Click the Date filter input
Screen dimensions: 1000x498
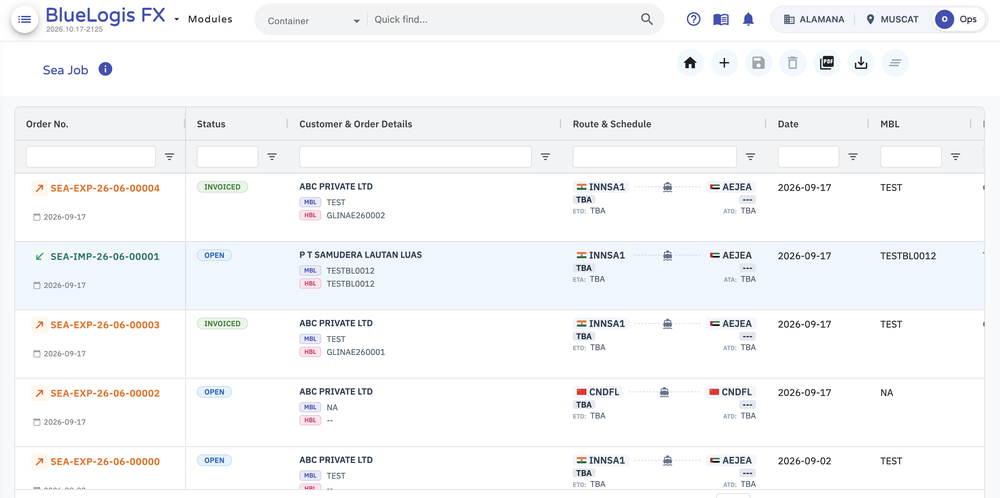click(x=809, y=157)
